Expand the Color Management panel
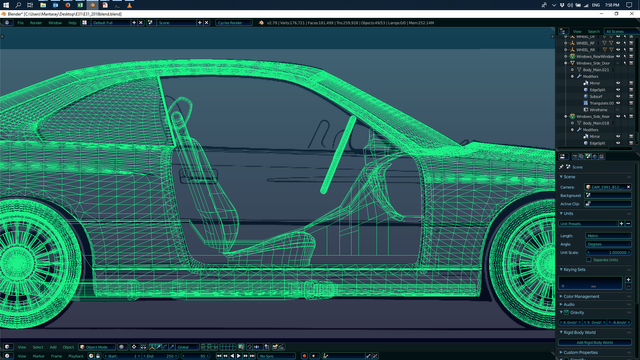Image resolution: width=640 pixels, height=360 pixels. [x=581, y=296]
